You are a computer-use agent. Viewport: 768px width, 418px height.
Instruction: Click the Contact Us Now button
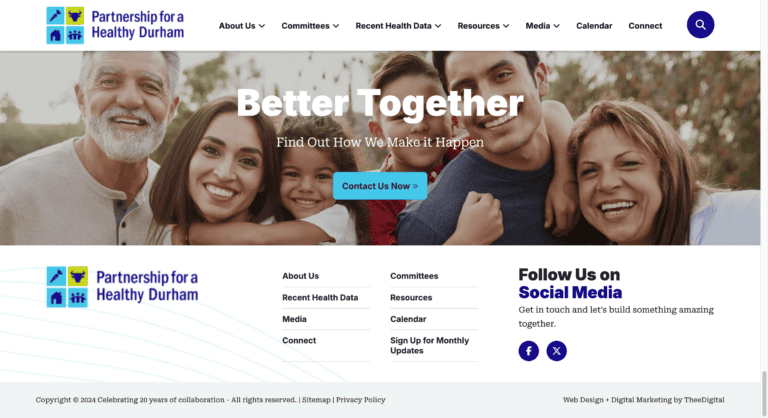click(380, 186)
